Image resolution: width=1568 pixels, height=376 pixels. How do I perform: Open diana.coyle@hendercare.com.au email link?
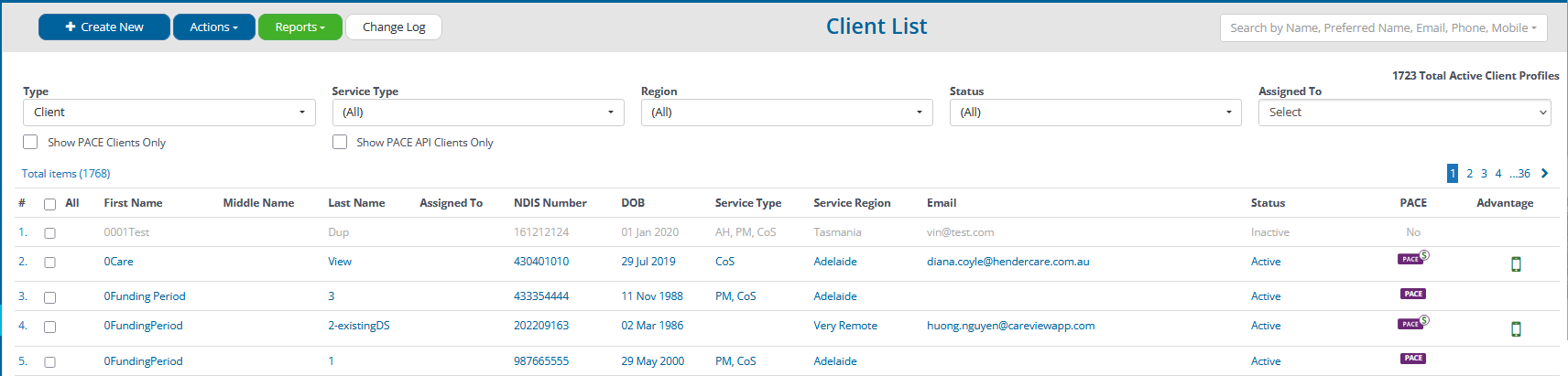click(x=1008, y=262)
